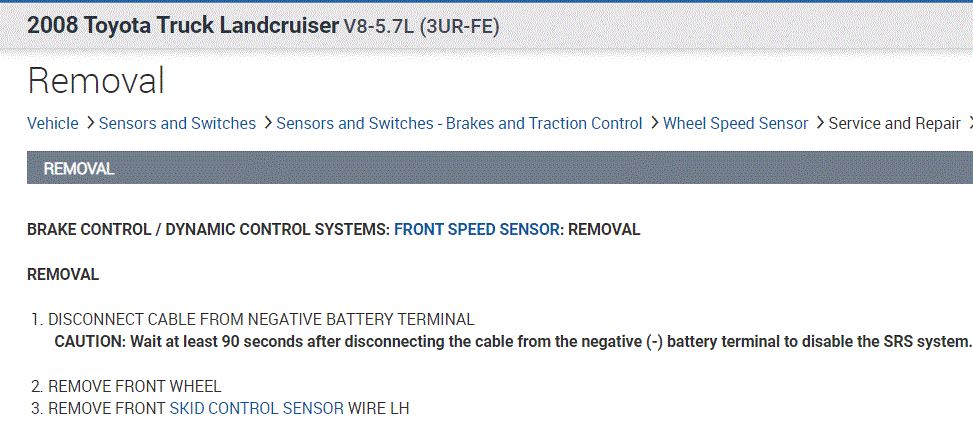This screenshot has height=433, width=973.
Task: Click the 2008 Toyota Truck Landcruiser title
Action: pyautogui.click(x=183, y=26)
